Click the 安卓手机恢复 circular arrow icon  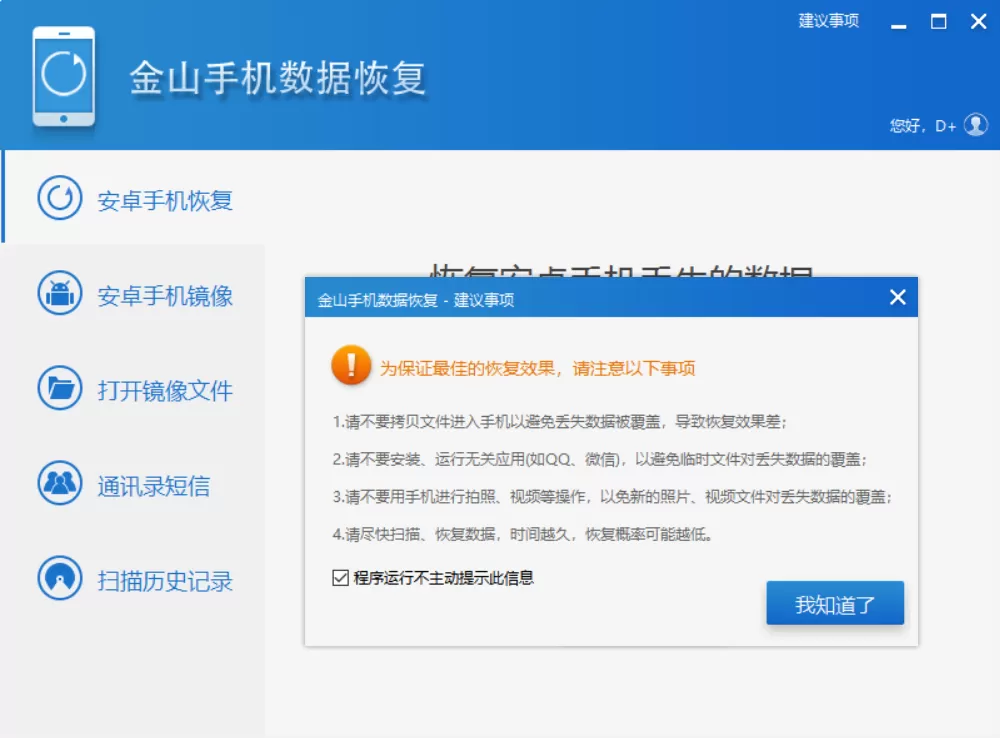click(60, 198)
